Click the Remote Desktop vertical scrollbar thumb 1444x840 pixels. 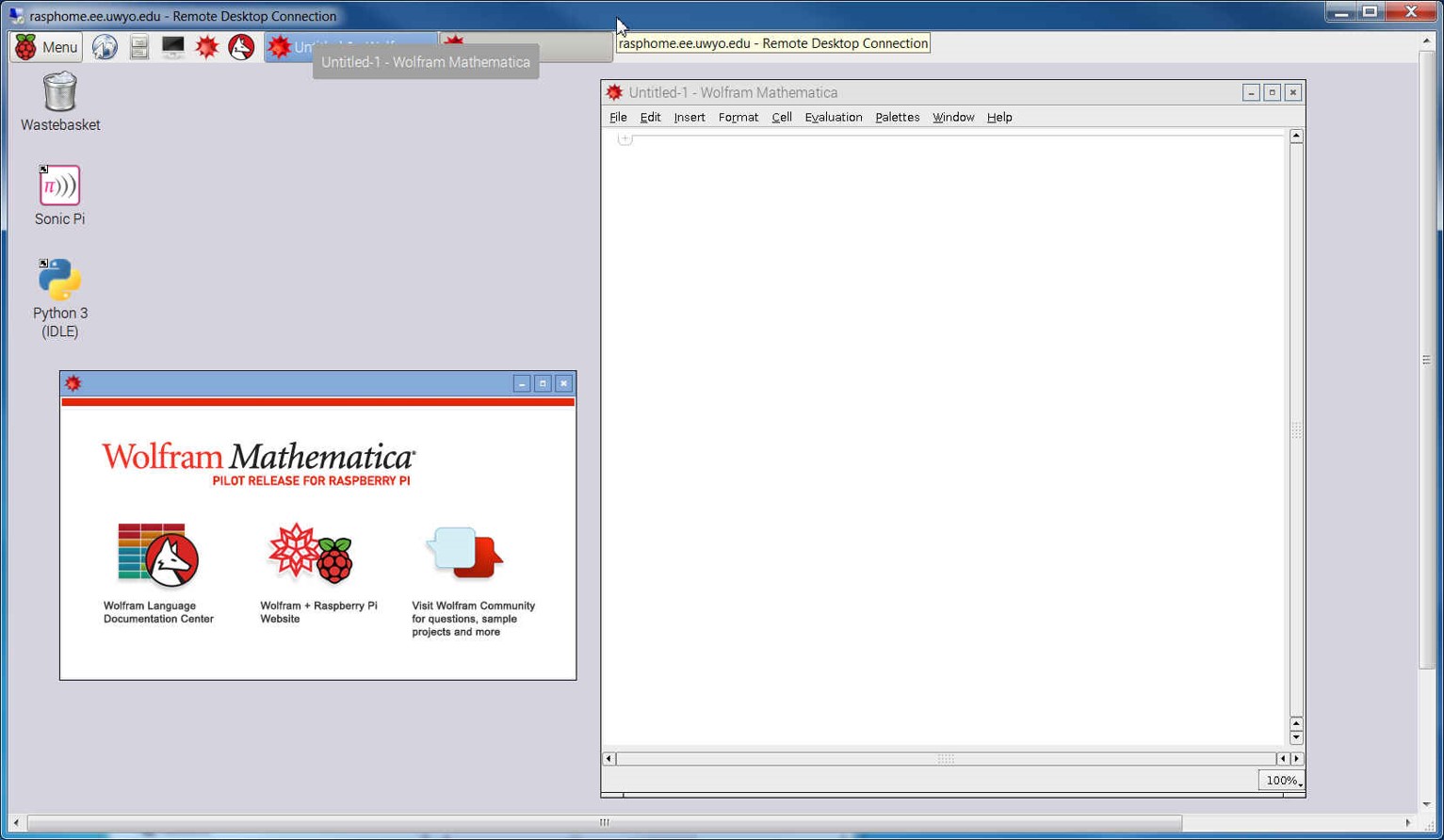(x=1426, y=360)
